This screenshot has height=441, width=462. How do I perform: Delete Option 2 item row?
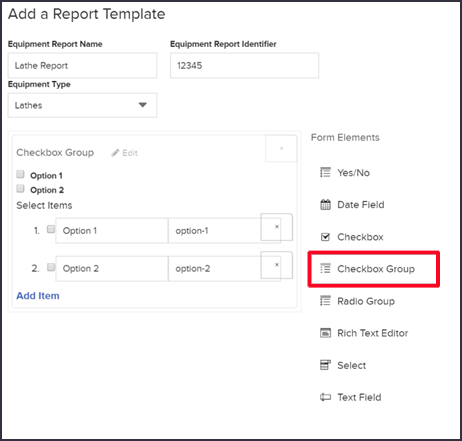tap(276, 265)
